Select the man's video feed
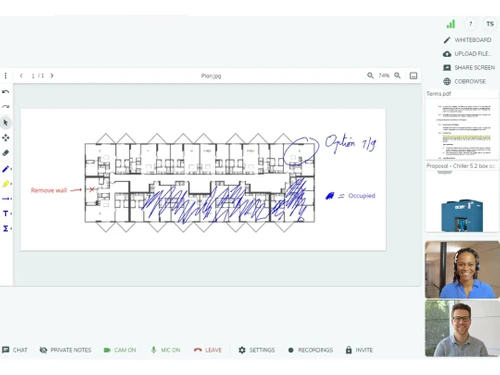Viewport: 500px width, 375px height. (x=462, y=328)
